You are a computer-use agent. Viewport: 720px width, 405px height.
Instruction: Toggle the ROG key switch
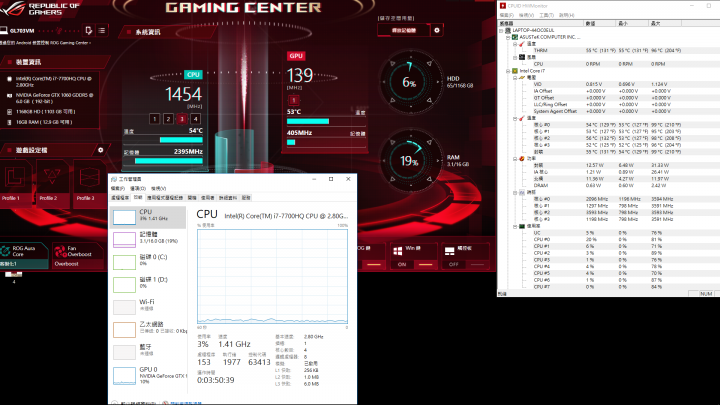point(374,264)
